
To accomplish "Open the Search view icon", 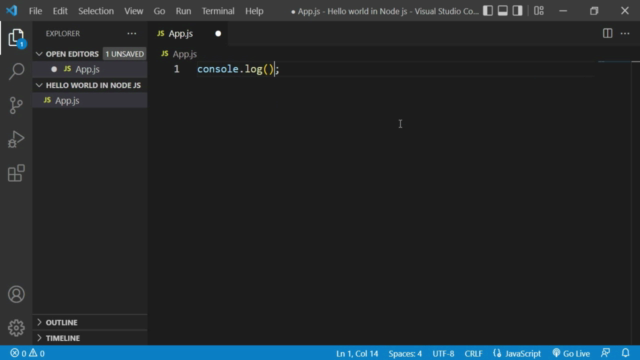I will tap(16, 71).
